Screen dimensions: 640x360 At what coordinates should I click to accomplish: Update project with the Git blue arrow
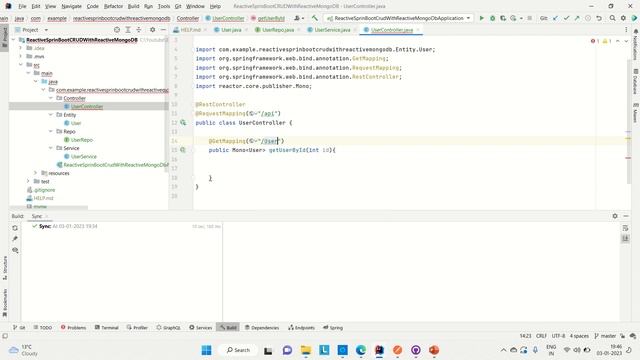[x=556, y=18]
